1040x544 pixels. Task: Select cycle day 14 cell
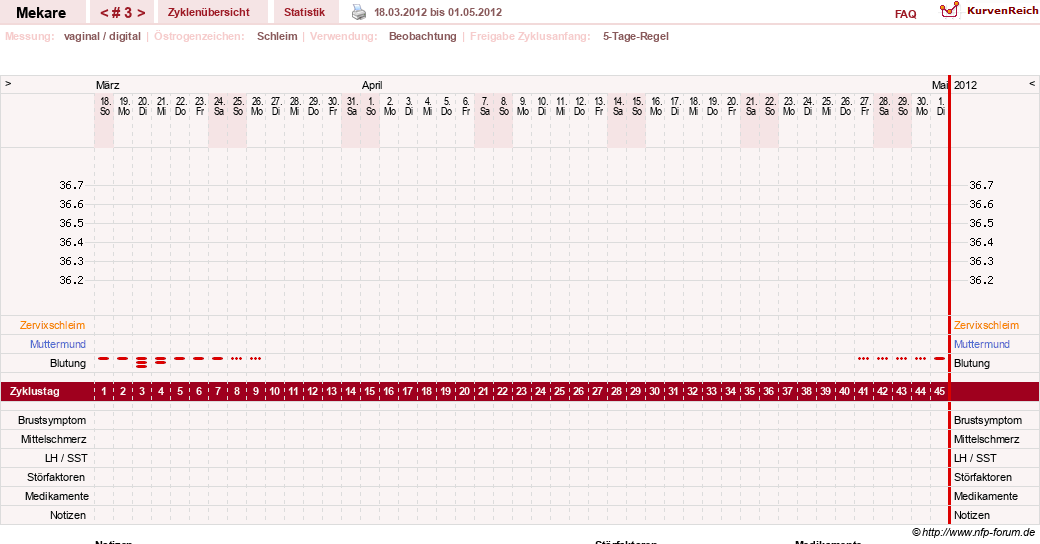[x=351, y=391]
